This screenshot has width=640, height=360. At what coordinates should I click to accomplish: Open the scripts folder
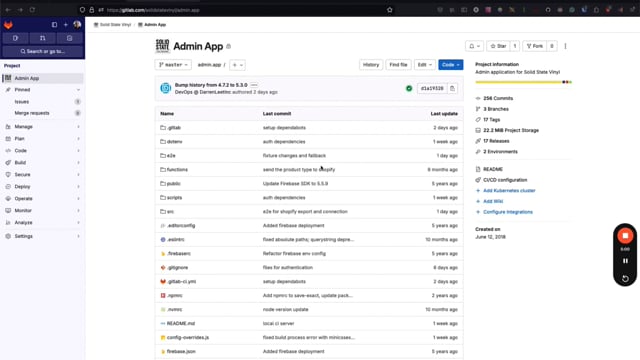pyautogui.click(x=174, y=198)
